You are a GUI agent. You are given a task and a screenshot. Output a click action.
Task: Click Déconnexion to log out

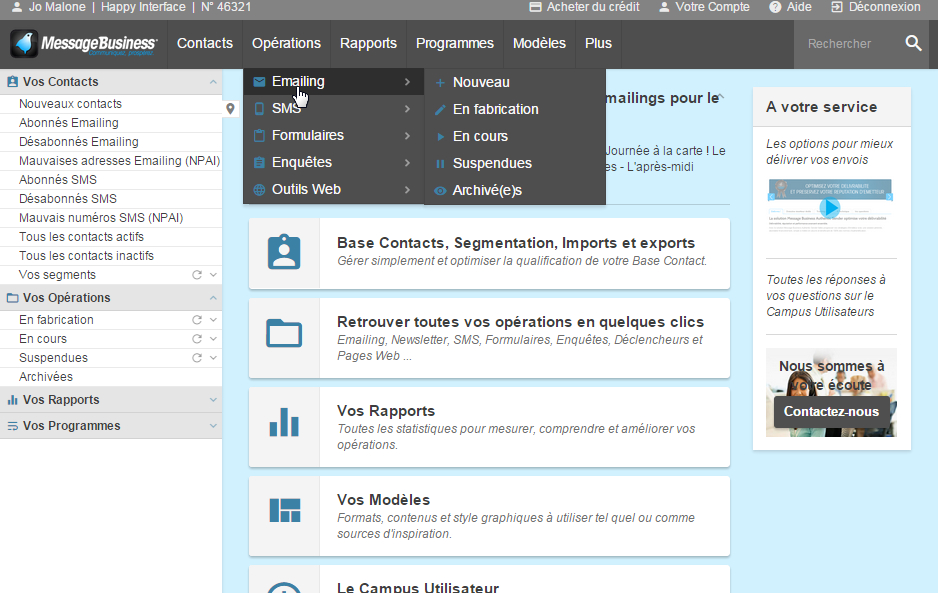(876, 7)
